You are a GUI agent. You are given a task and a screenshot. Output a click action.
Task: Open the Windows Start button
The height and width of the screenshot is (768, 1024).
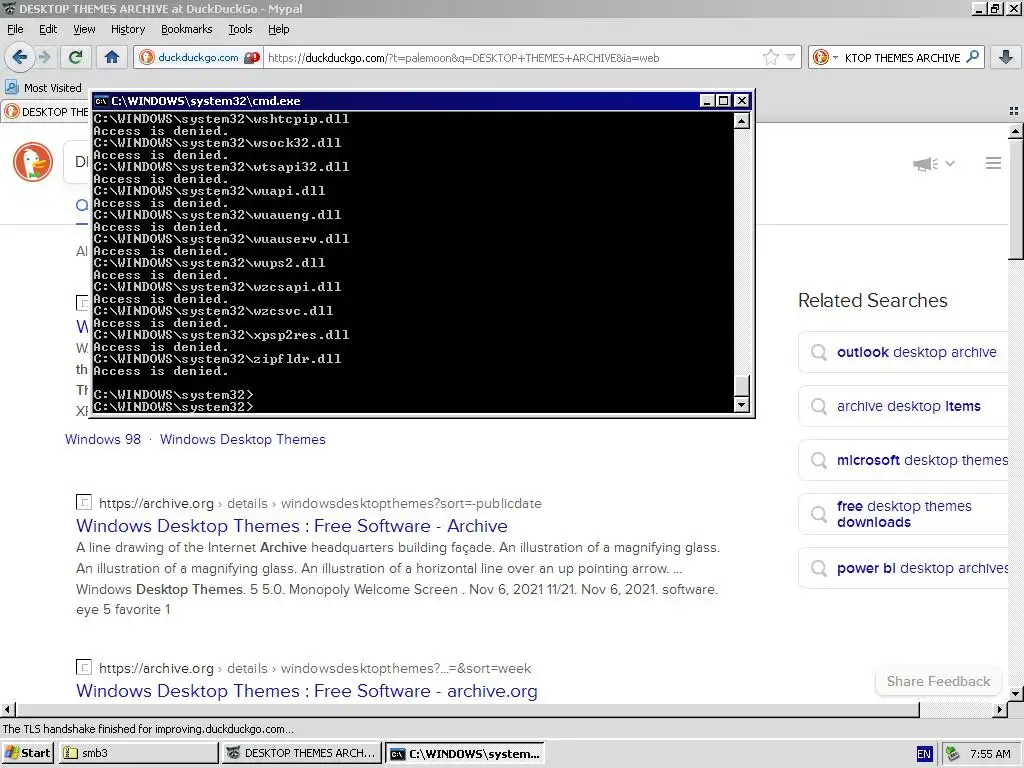point(27,753)
